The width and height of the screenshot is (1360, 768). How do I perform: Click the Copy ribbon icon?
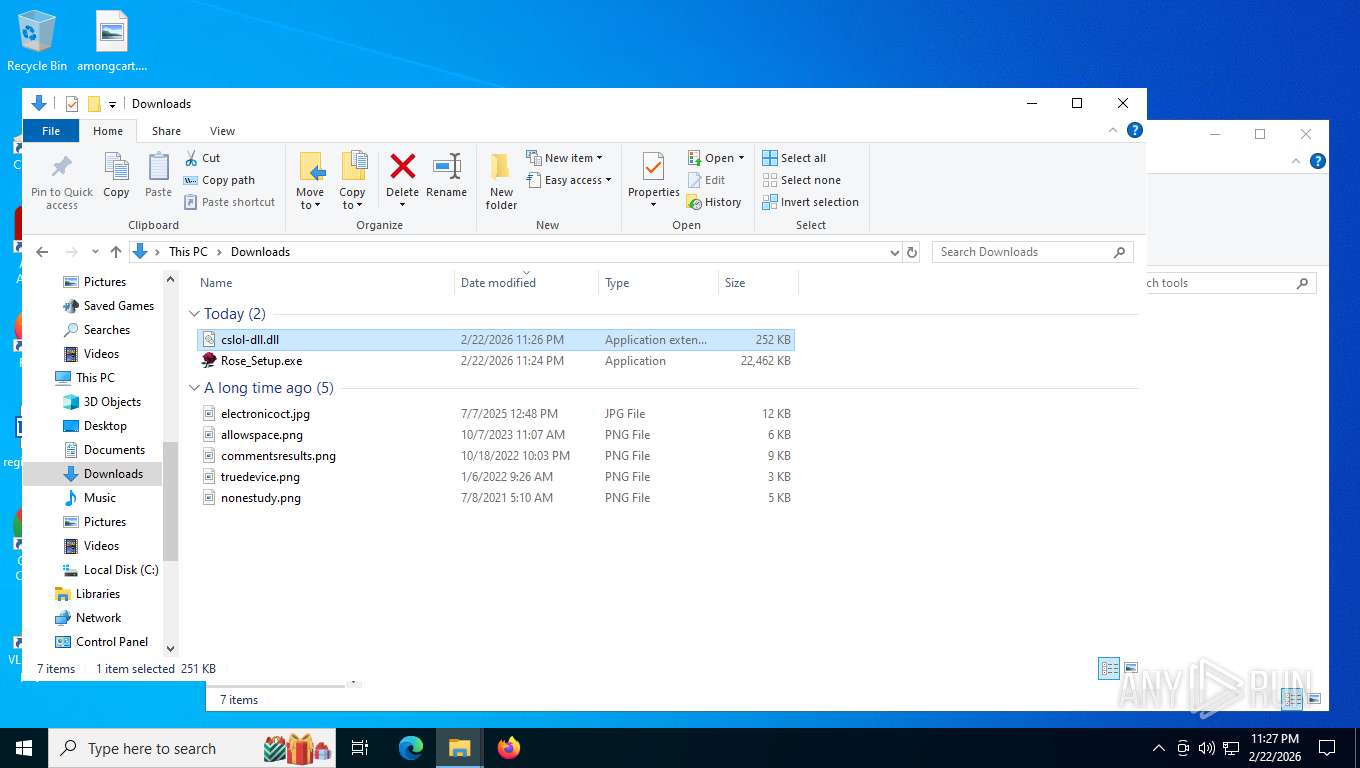coord(116,175)
